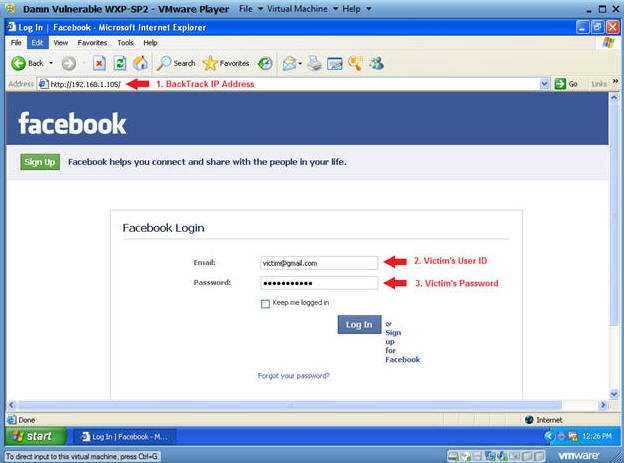Expand the Links toolbar chevron
The image size is (624, 463).
pyautogui.click(x=615, y=81)
